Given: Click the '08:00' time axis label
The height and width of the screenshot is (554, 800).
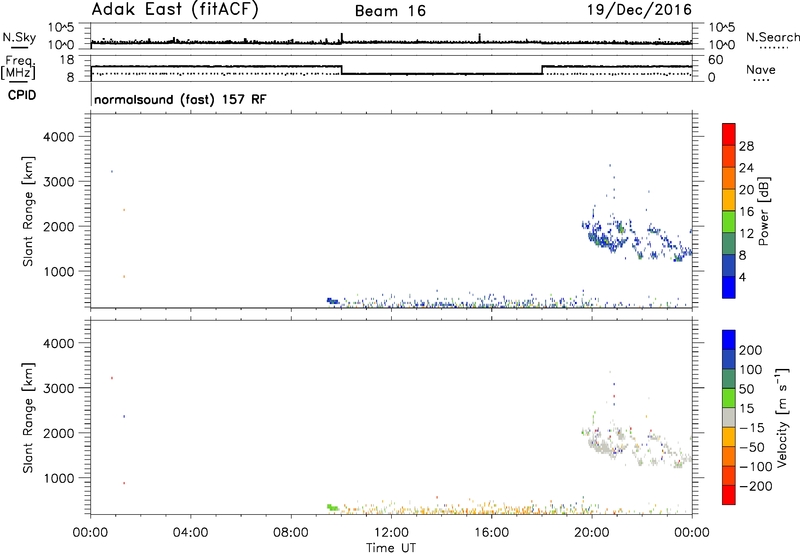Looking at the screenshot, I should [291, 533].
